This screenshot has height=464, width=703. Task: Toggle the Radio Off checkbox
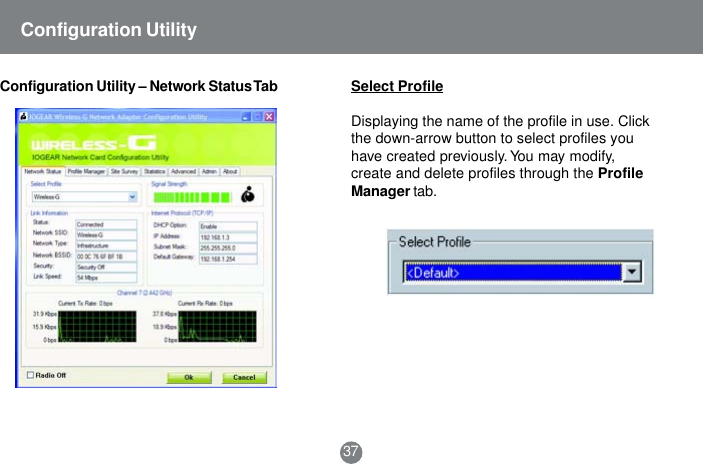point(30,375)
